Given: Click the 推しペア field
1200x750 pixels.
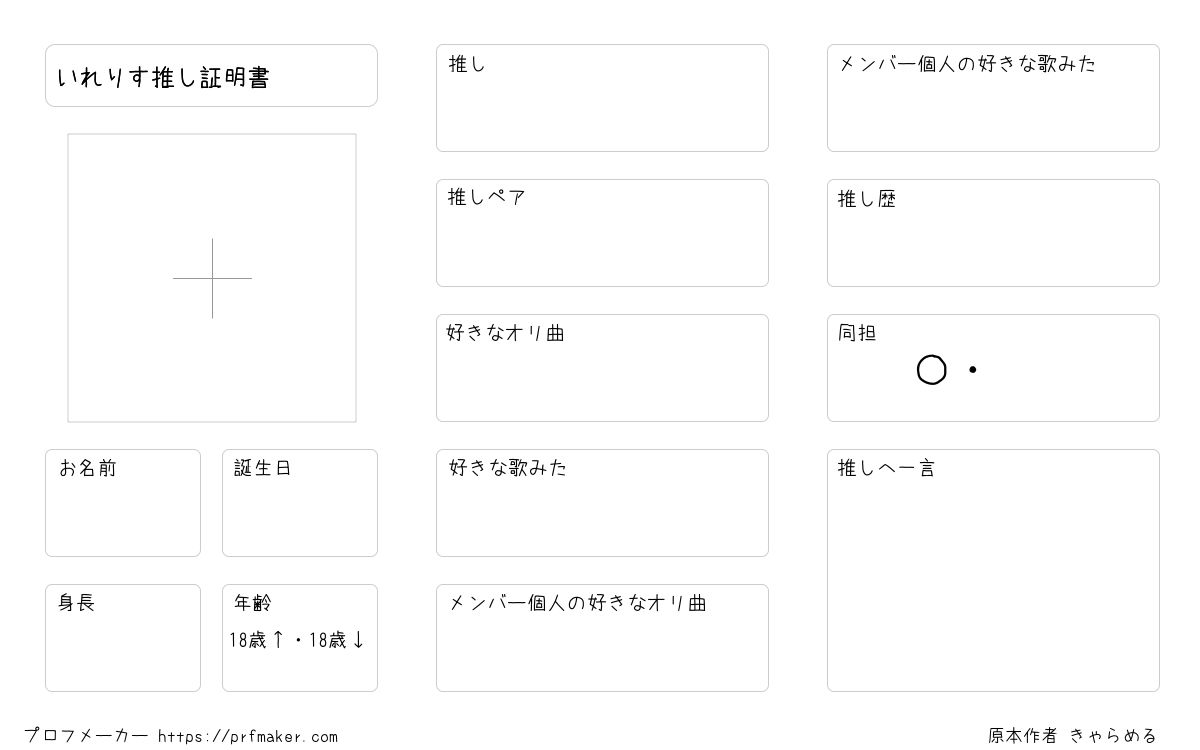Looking at the screenshot, I should (602, 233).
